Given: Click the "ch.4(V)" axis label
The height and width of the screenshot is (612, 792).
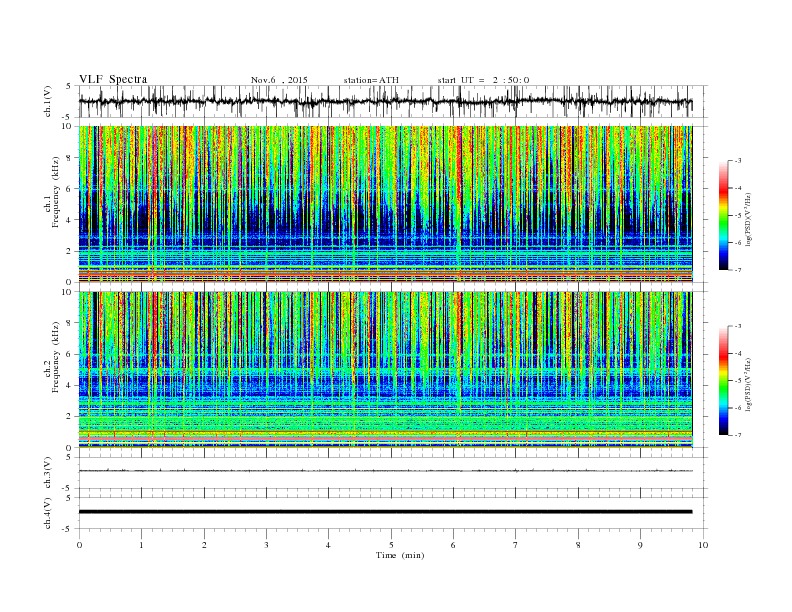Looking at the screenshot, I should point(48,513).
